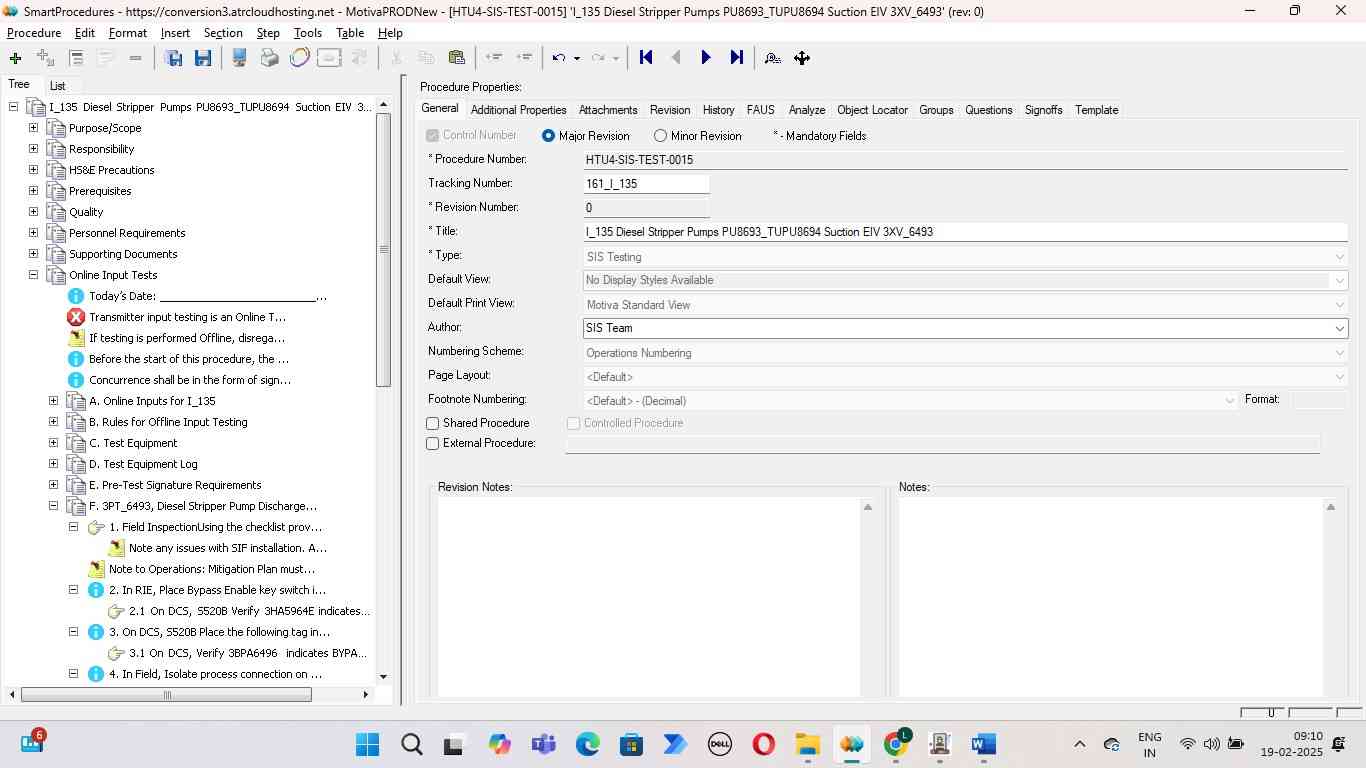Click the printer icon in toolbar
Screen dimensions: 1366x768
269,58
